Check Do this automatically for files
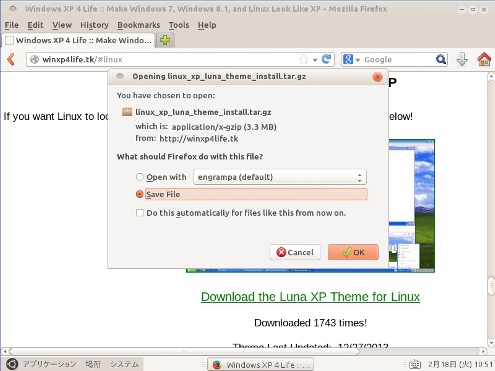The width and height of the screenshot is (495, 371). [x=140, y=213]
